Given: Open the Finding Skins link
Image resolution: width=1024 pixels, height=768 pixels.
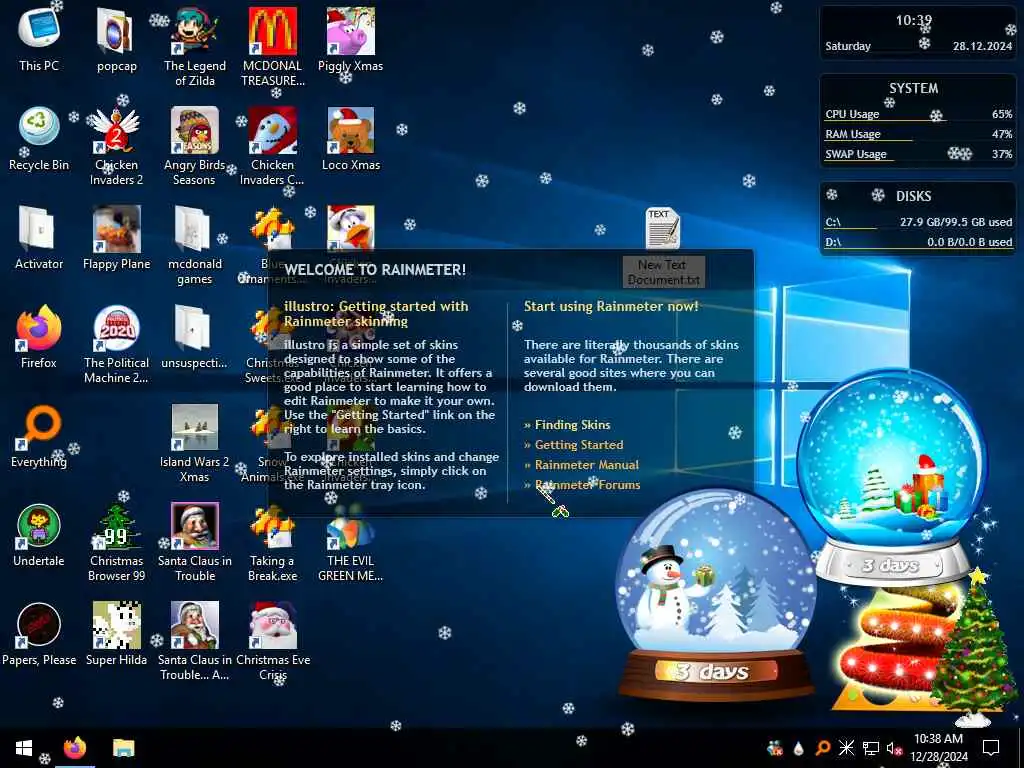Looking at the screenshot, I should [572, 424].
